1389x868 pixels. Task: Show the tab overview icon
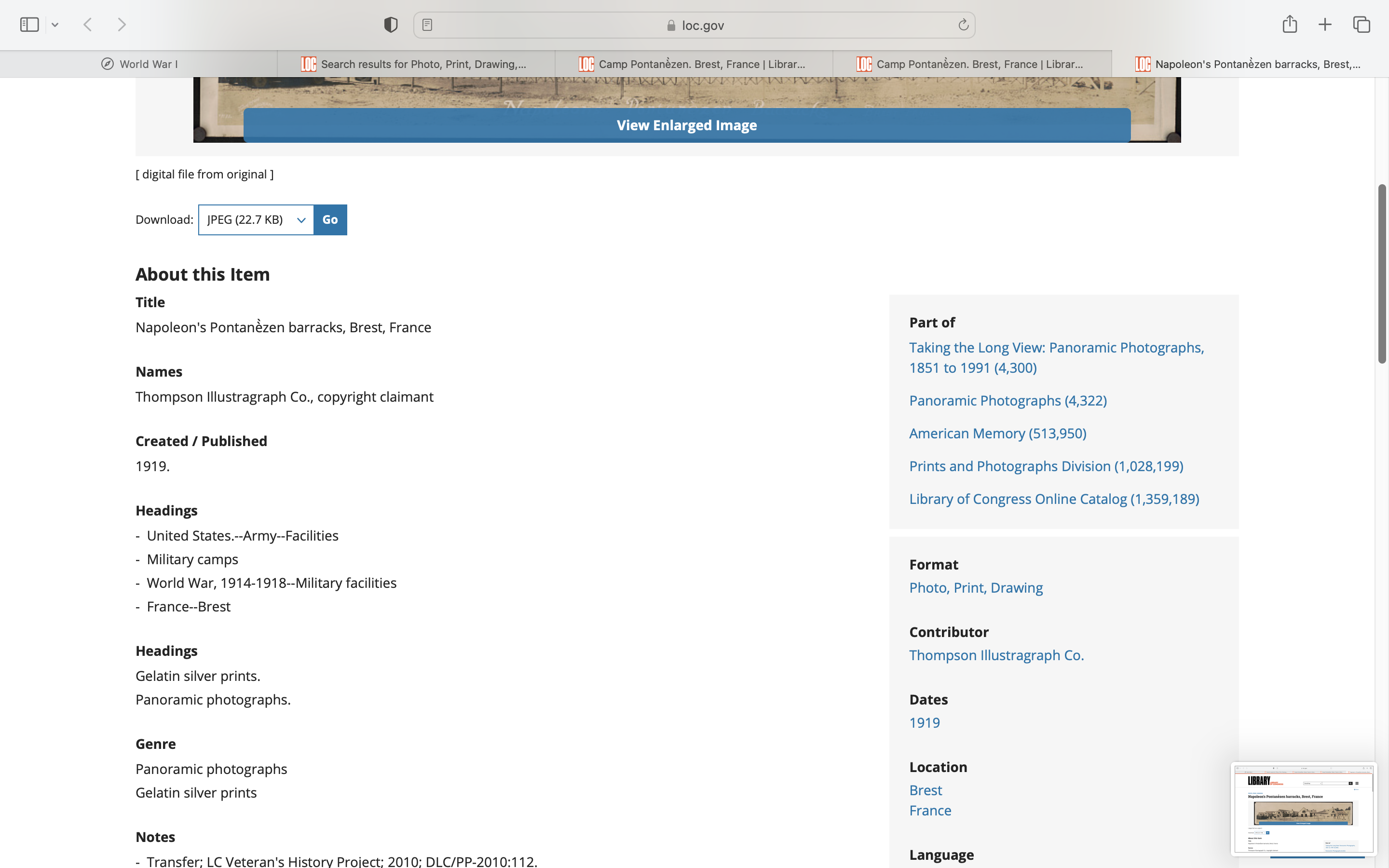pos(1362,25)
